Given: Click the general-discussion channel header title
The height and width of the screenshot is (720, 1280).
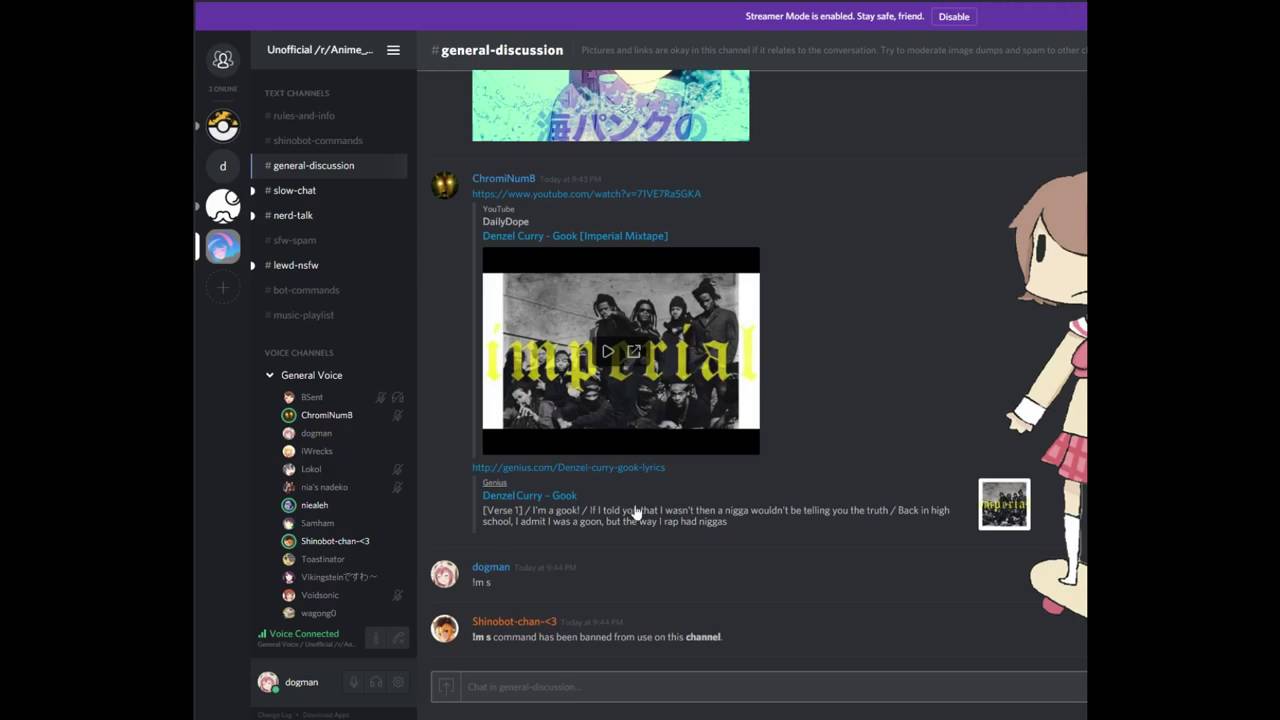Looking at the screenshot, I should tap(502, 50).
